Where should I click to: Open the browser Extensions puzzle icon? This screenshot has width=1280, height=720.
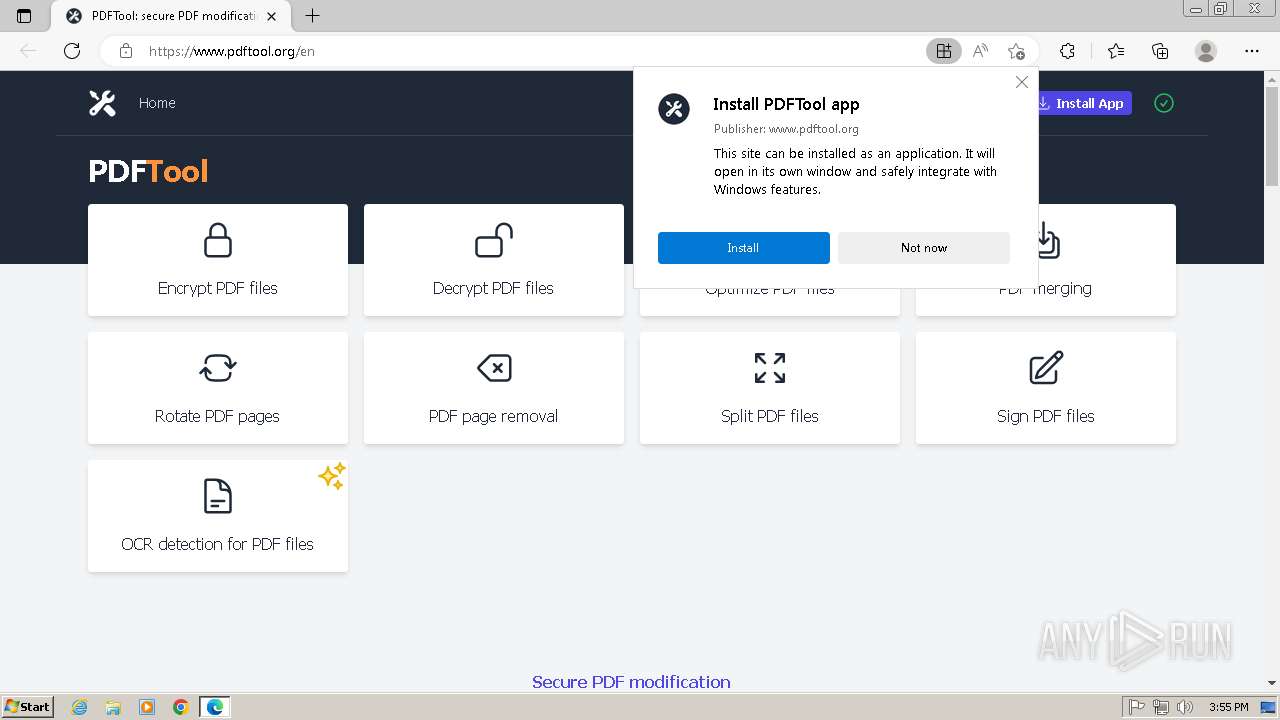click(1067, 51)
